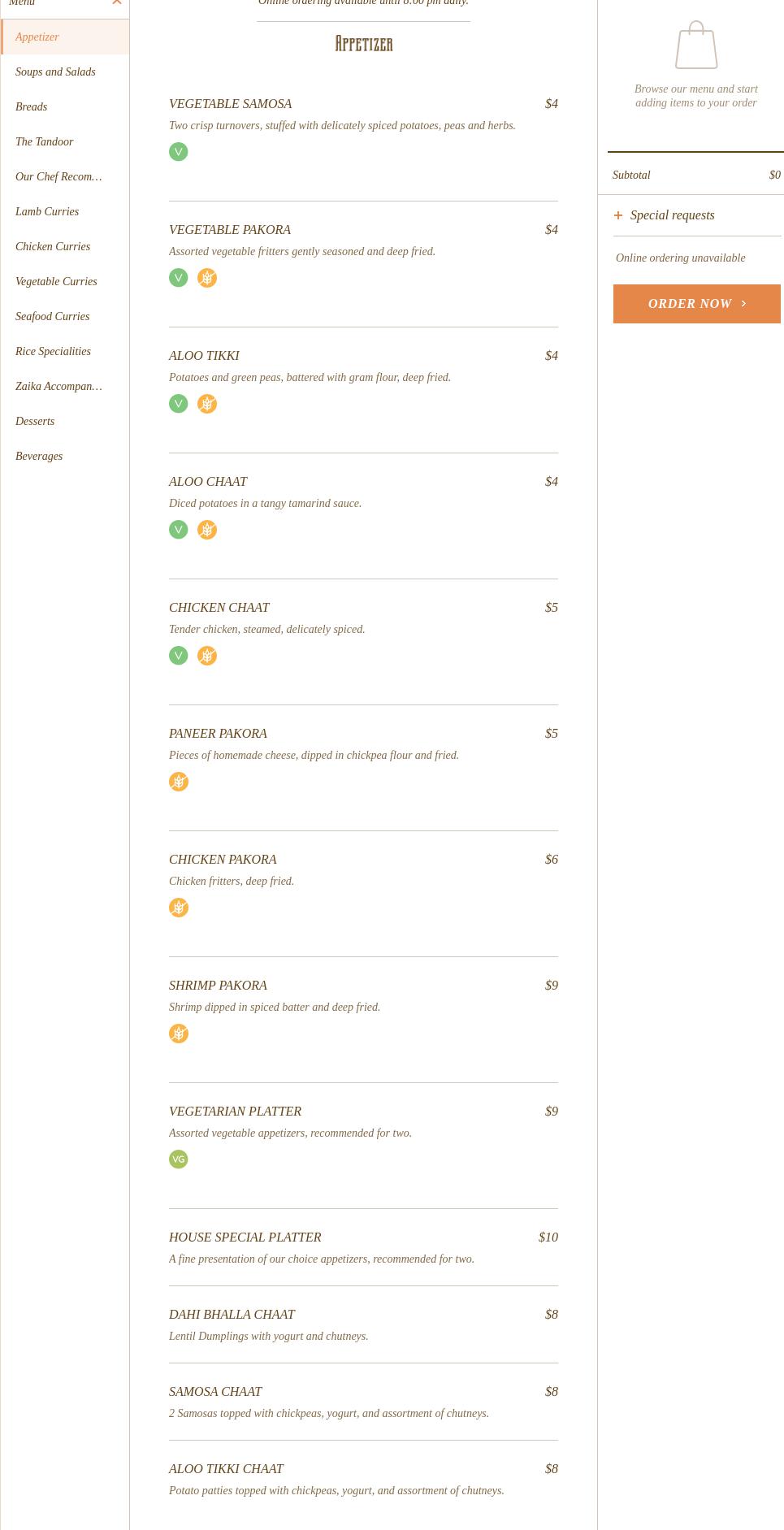The image size is (784, 1530).
Task: Expand Special requests with the plus icon
Action: (618, 215)
